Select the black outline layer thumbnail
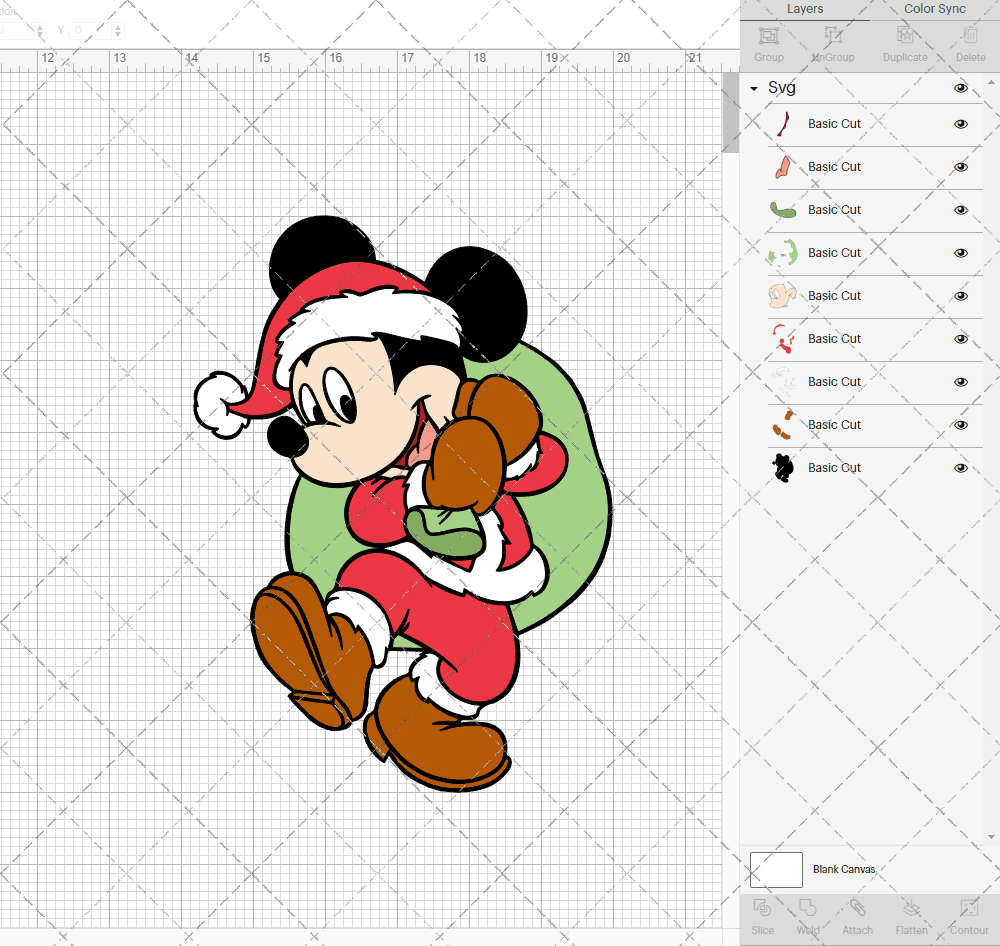The width and height of the screenshot is (1000, 946). tap(783, 468)
